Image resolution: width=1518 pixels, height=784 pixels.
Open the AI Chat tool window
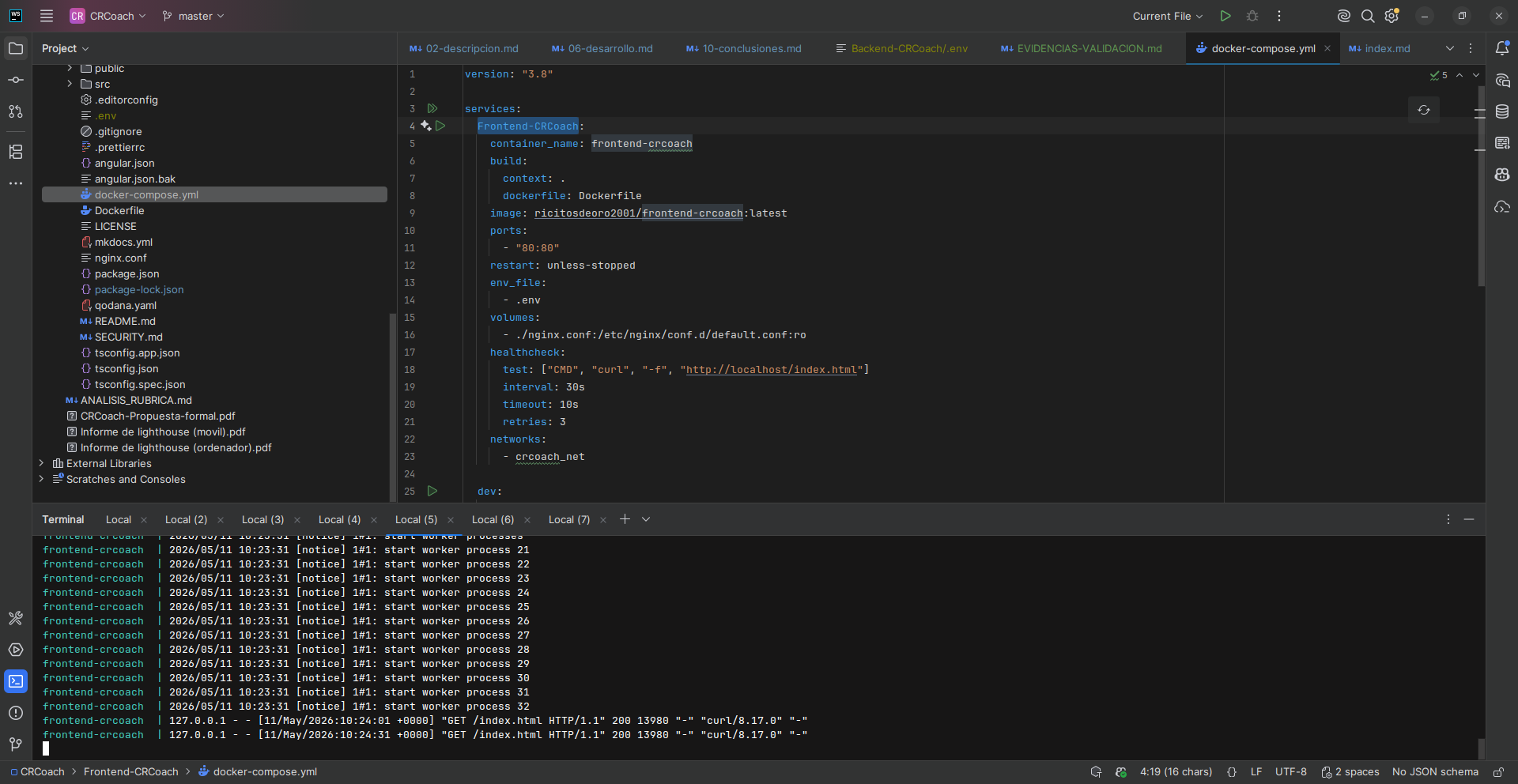[1502, 80]
